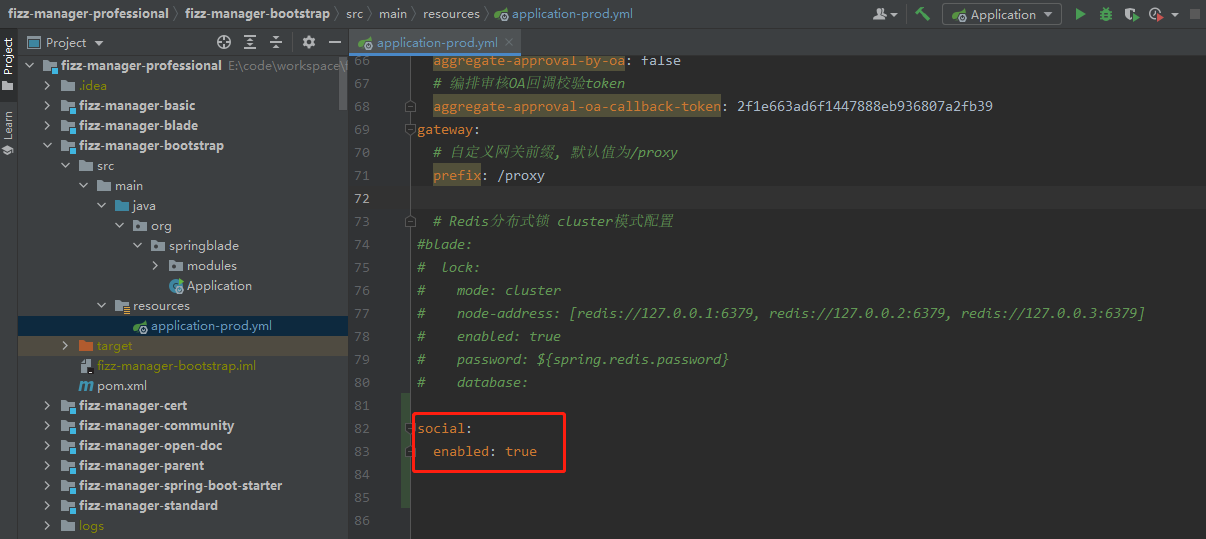Expand the fizz-manager-cert module
The height and width of the screenshot is (539, 1206).
47,406
